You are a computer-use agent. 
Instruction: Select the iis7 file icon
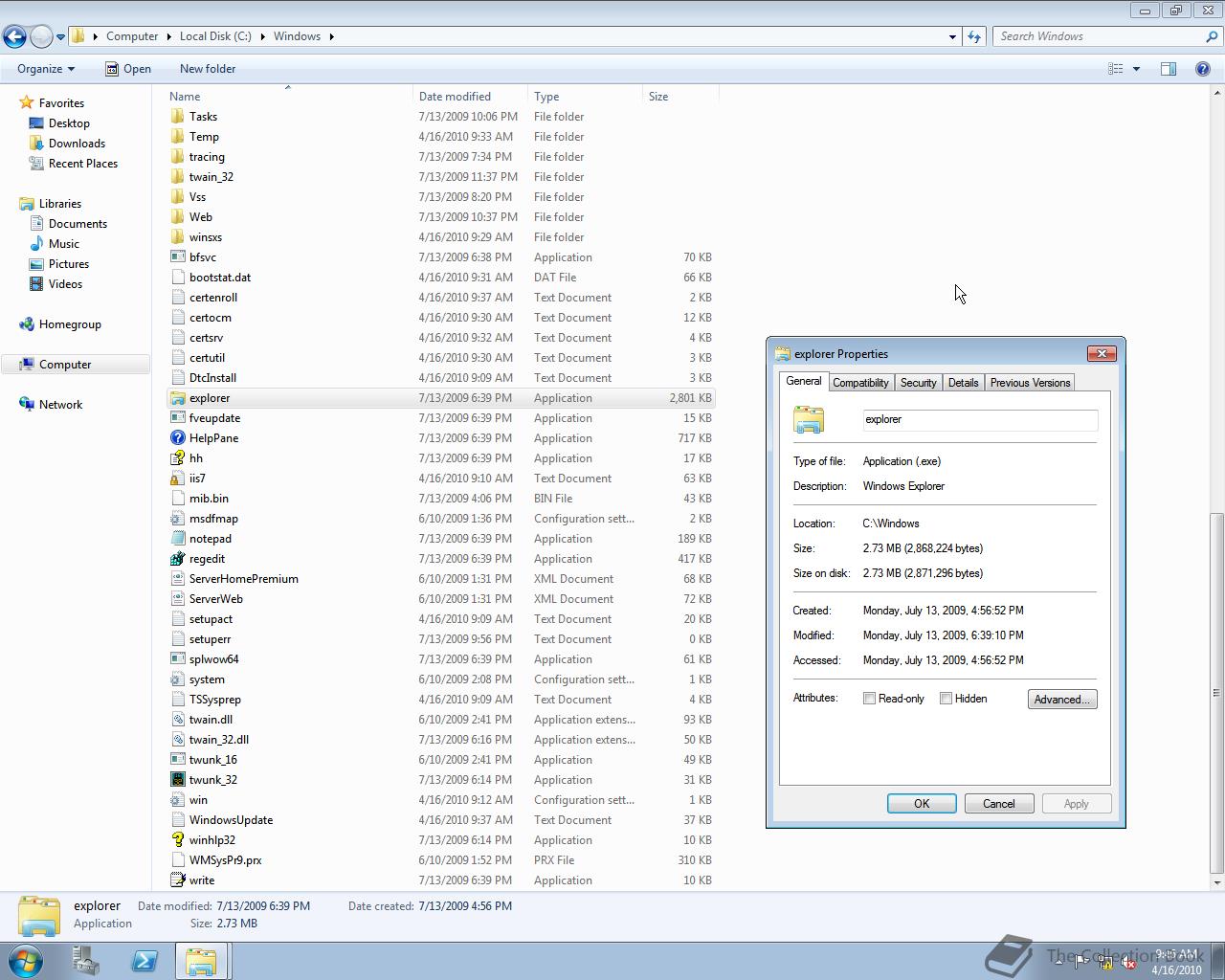(x=177, y=479)
